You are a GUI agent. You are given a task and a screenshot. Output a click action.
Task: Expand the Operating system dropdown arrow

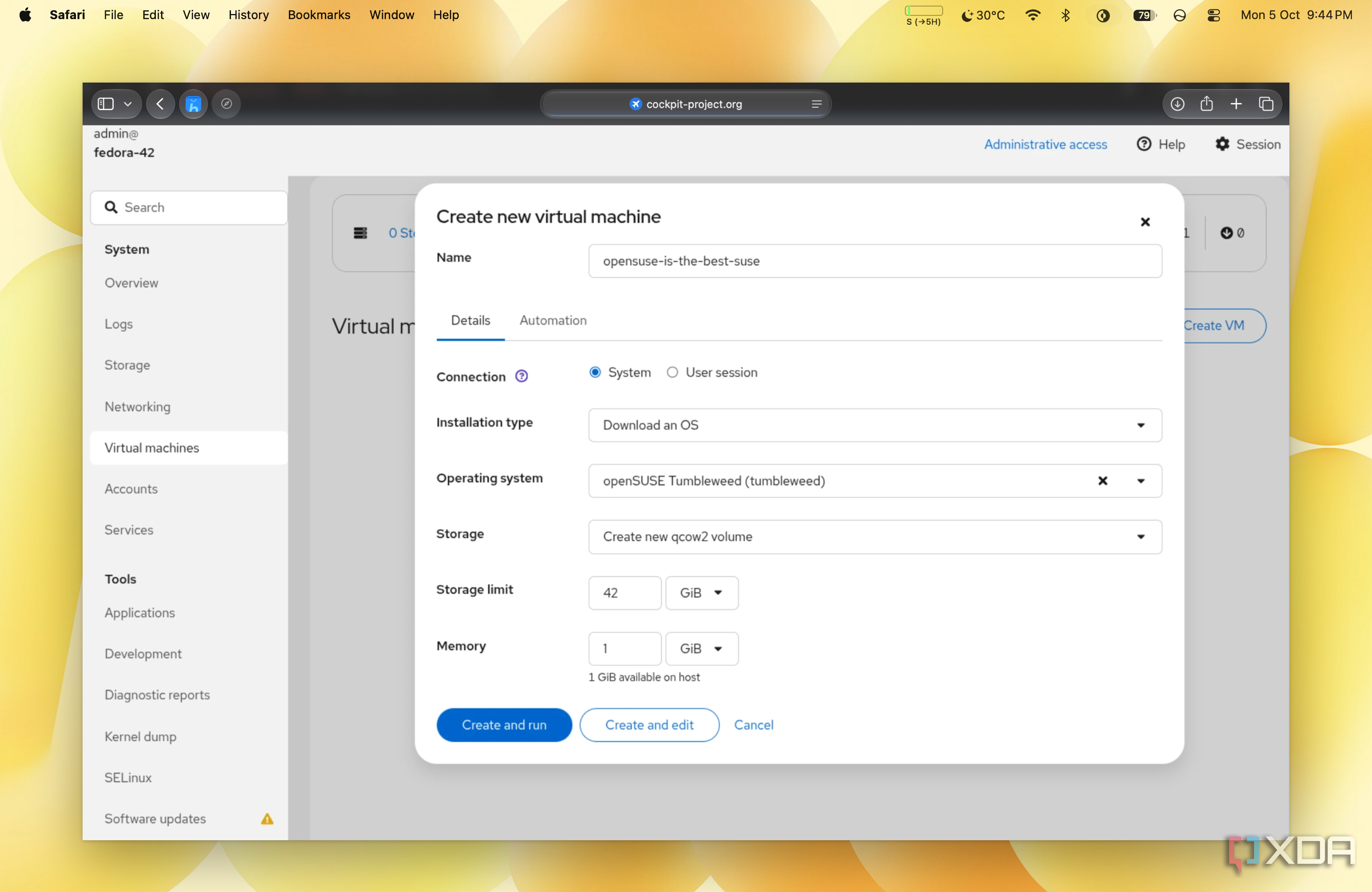click(x=1140, y=481)
